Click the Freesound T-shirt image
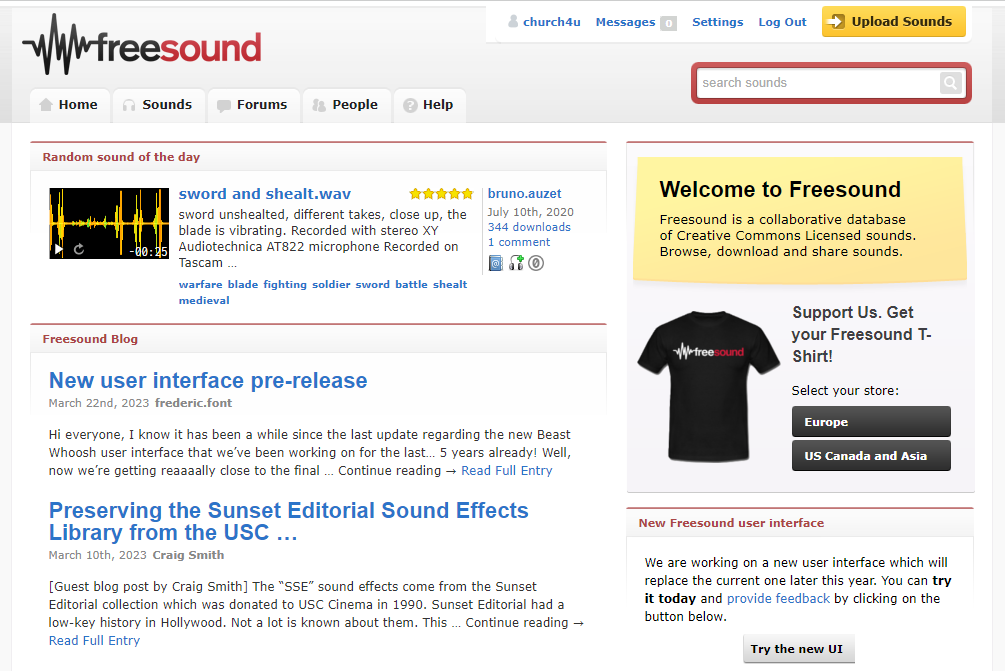The width and height of the screenshot is (1005, 671). (708, 386)
